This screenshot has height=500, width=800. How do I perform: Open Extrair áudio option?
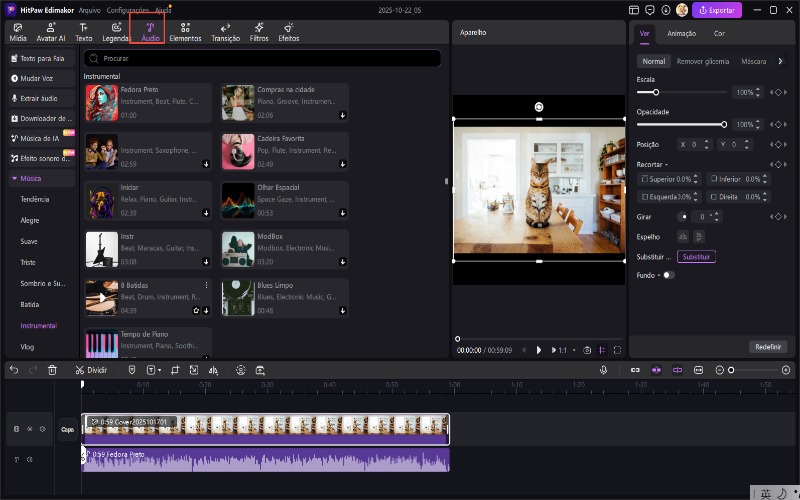42,98
